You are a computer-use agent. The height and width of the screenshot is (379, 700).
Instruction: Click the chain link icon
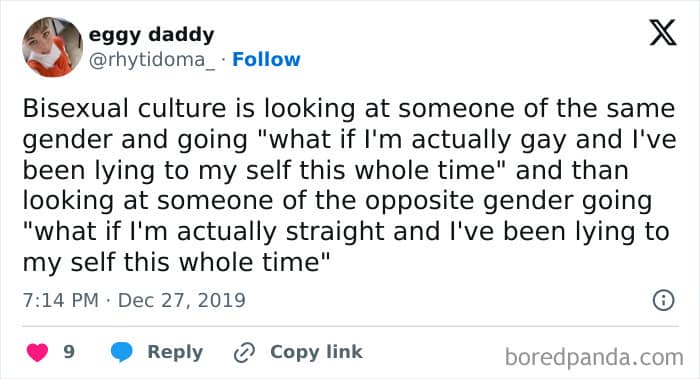pos(244,352)
